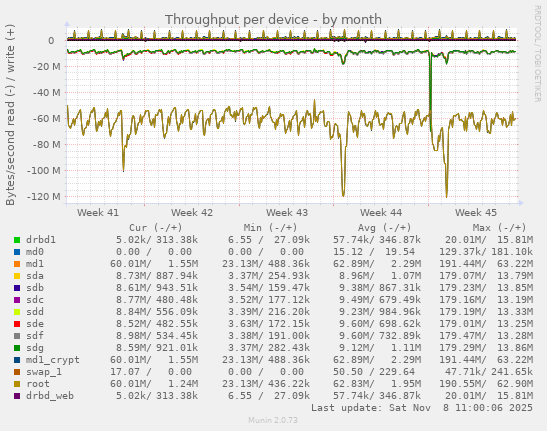
Task: Click the -60 M y-axis label
Action: coord(46,119)
